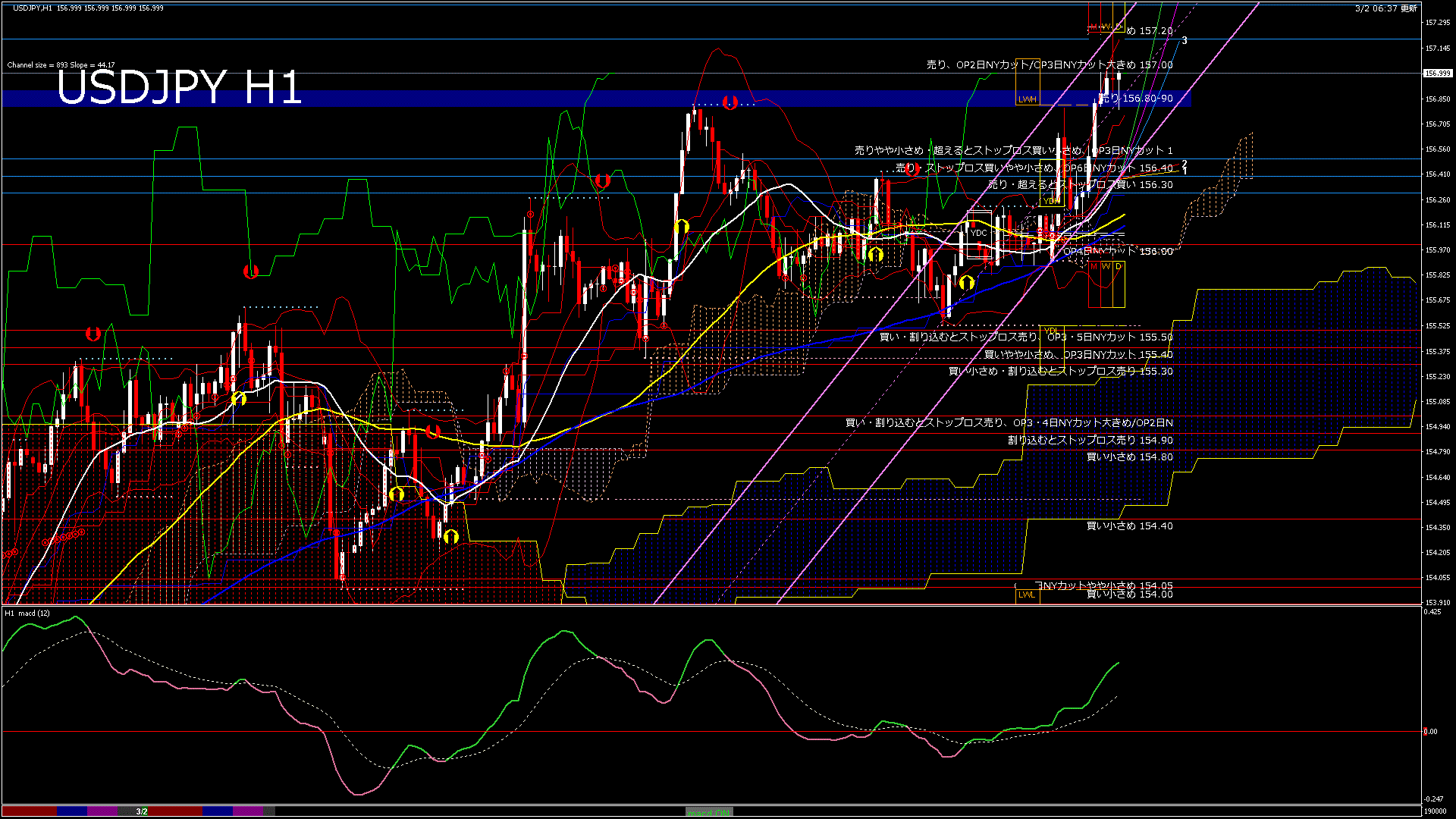This screenshot has width=1456, height=819.
Task: Select the M monthly box icon
Action: pyautogui.click(x=1094, y=266)
